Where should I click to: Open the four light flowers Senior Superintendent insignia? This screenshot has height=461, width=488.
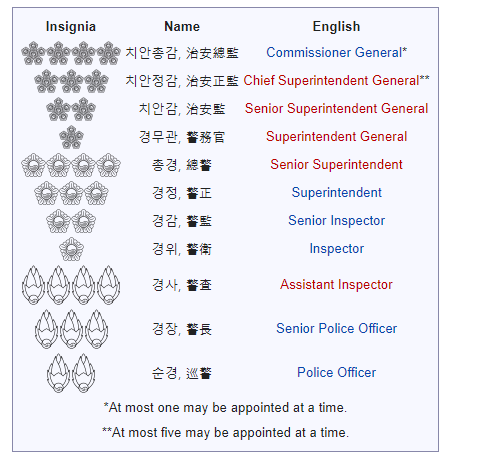[x=71, y=165]
